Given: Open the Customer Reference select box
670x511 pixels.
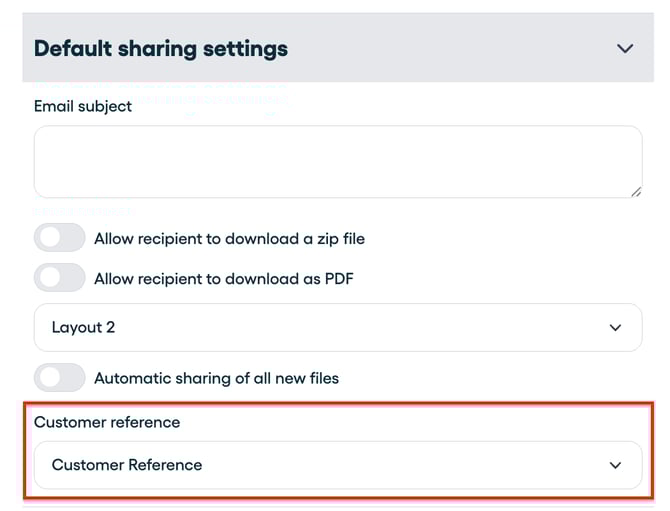Looking at the screenshot, I should (337, 465).
